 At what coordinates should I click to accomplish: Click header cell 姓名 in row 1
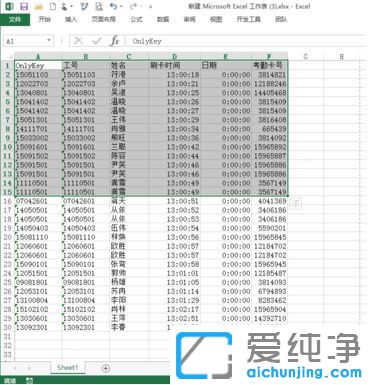point(129,65)
